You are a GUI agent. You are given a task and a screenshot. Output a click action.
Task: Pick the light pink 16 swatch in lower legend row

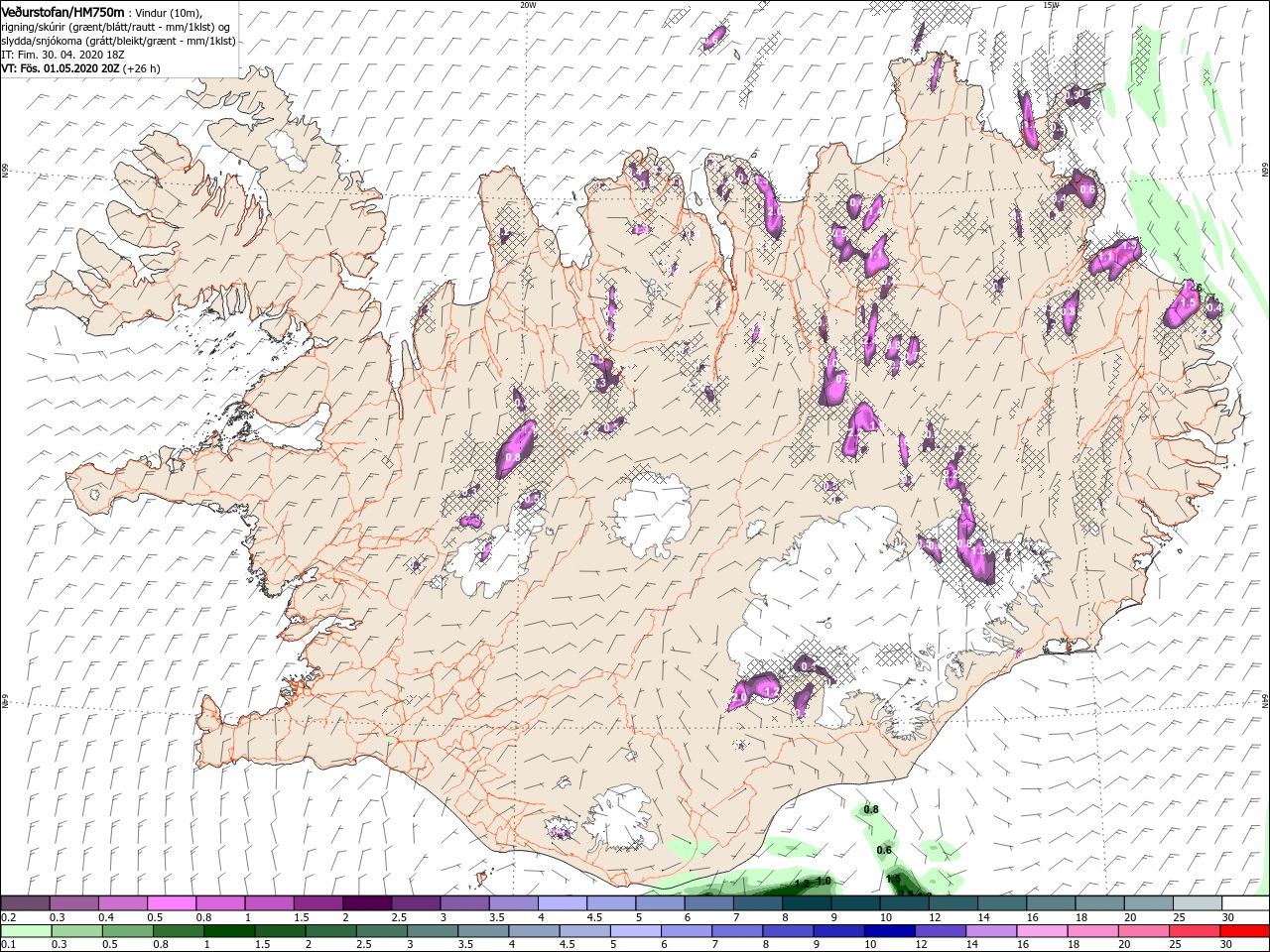tap(1042, 931)
